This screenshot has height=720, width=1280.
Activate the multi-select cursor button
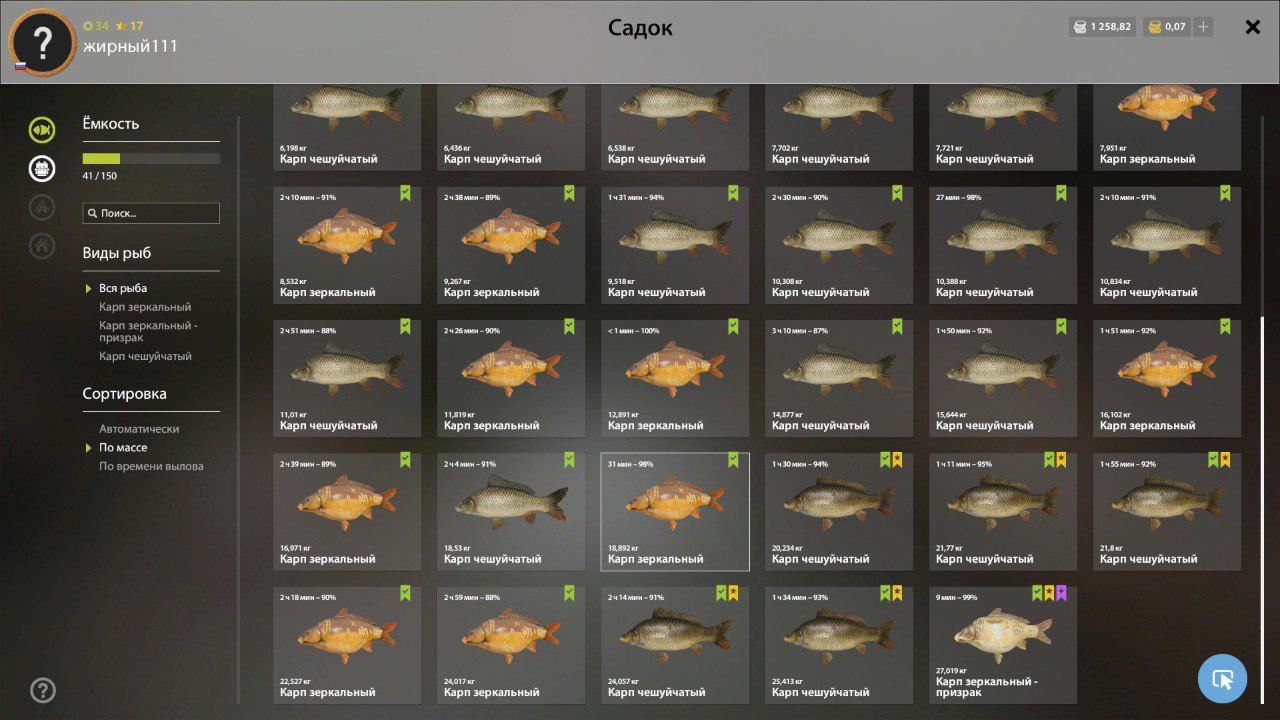click(1222, 679)
